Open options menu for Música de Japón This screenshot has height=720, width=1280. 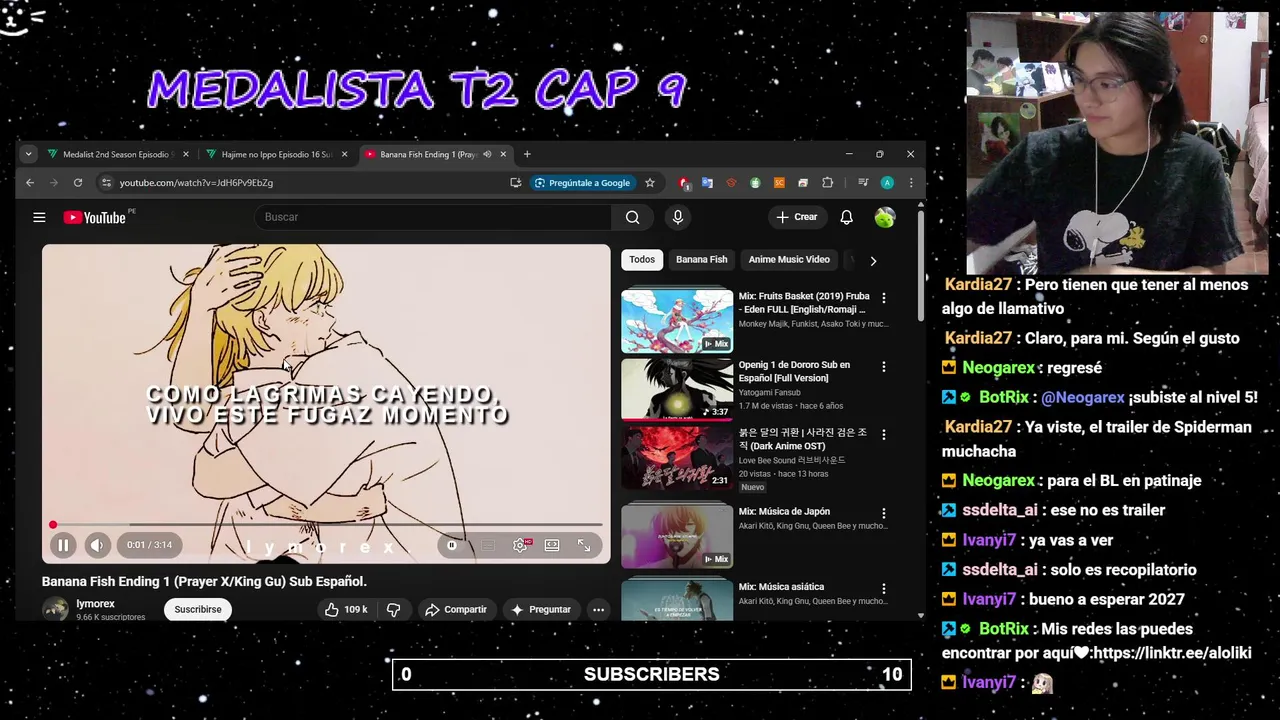pos(883,513)
